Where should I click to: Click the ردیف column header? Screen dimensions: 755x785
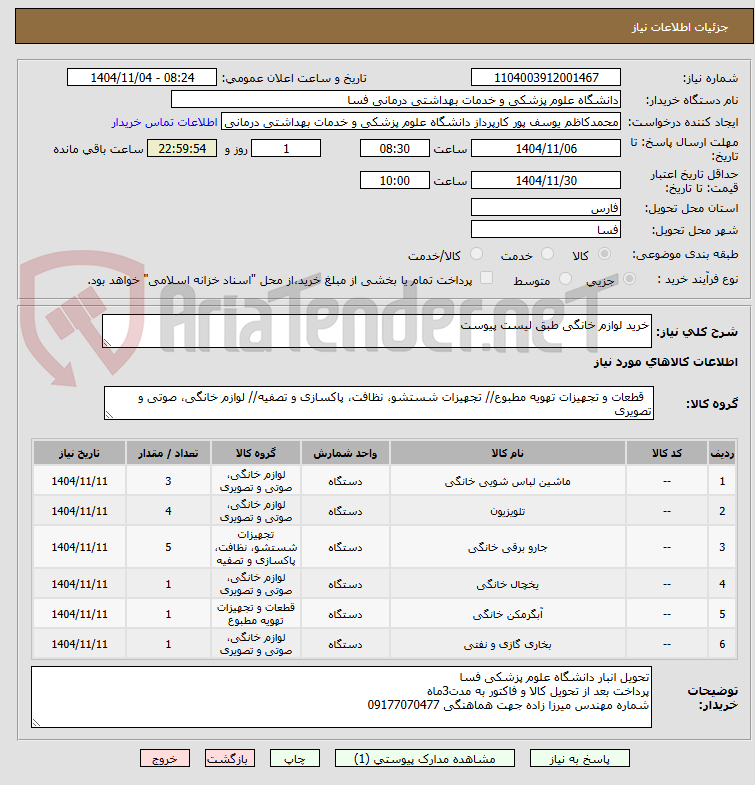tap(722, 453)
